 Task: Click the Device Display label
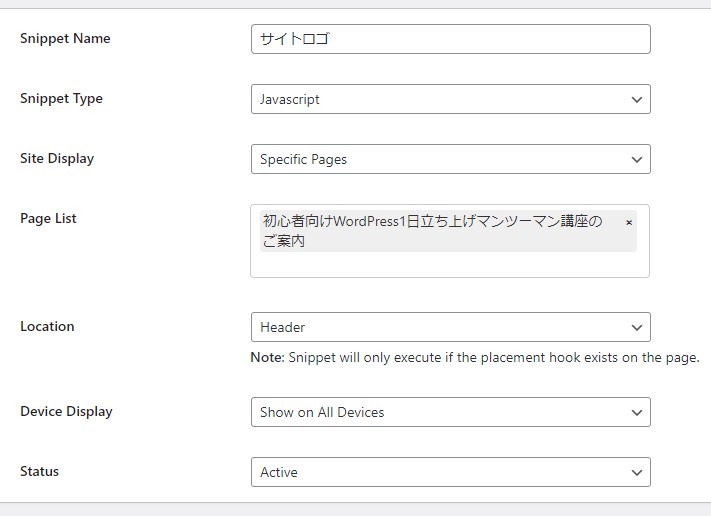click(x=66, y=412)
